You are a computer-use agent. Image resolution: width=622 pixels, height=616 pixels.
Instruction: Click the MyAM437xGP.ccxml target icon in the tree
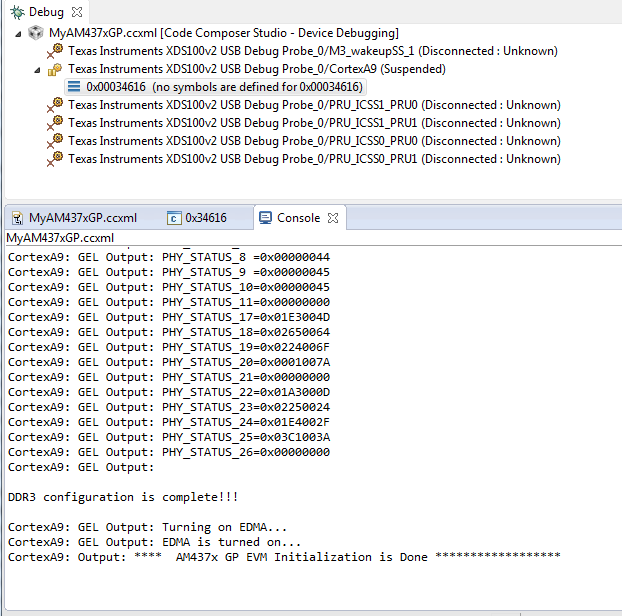coord(37,33)
